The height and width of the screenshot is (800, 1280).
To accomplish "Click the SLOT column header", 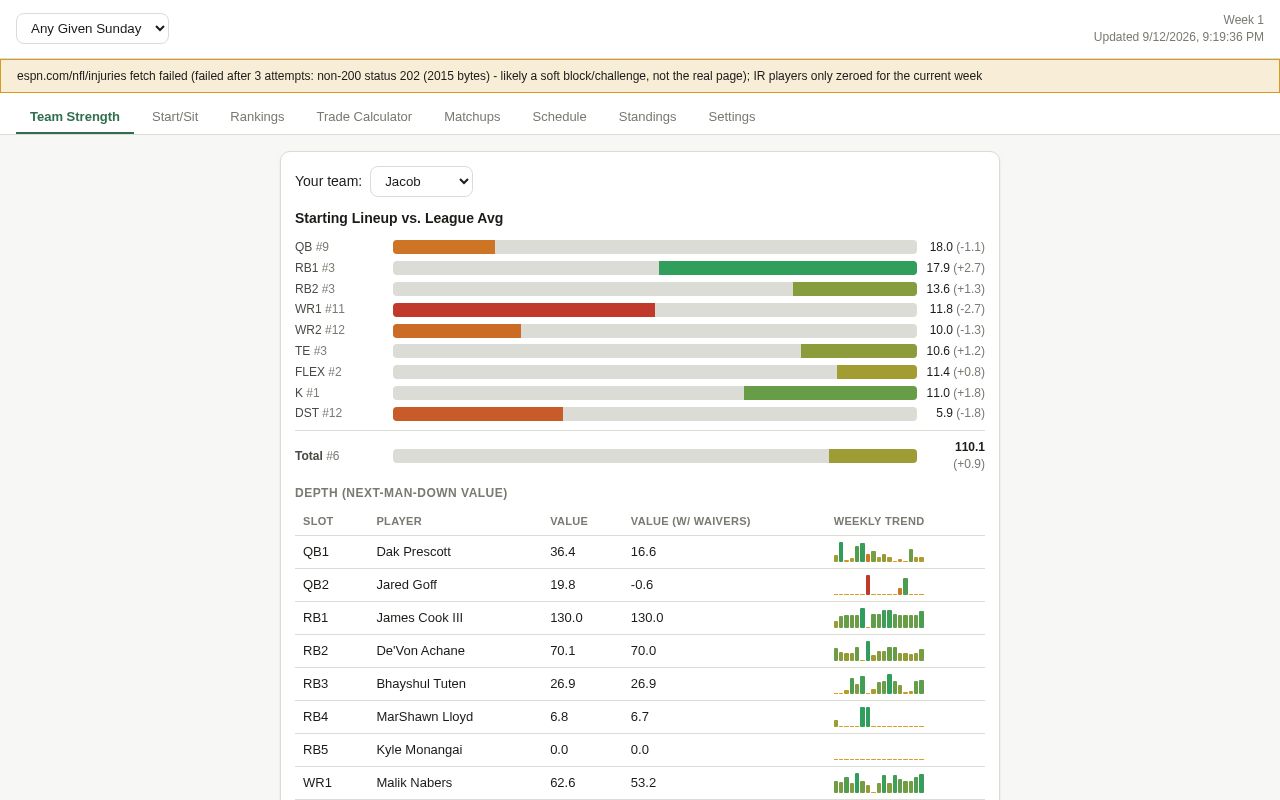I will pyautogui.click(x=318, y=521).
